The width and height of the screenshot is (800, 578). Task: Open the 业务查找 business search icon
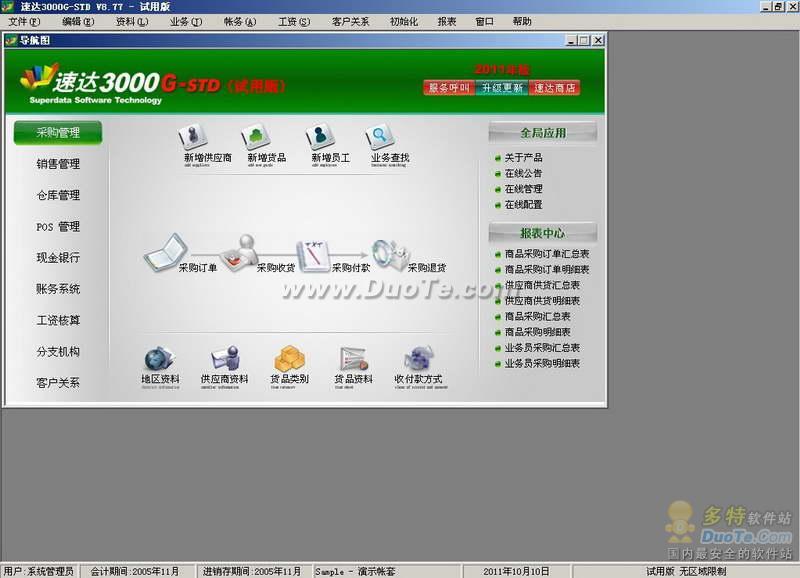point(380,136)
